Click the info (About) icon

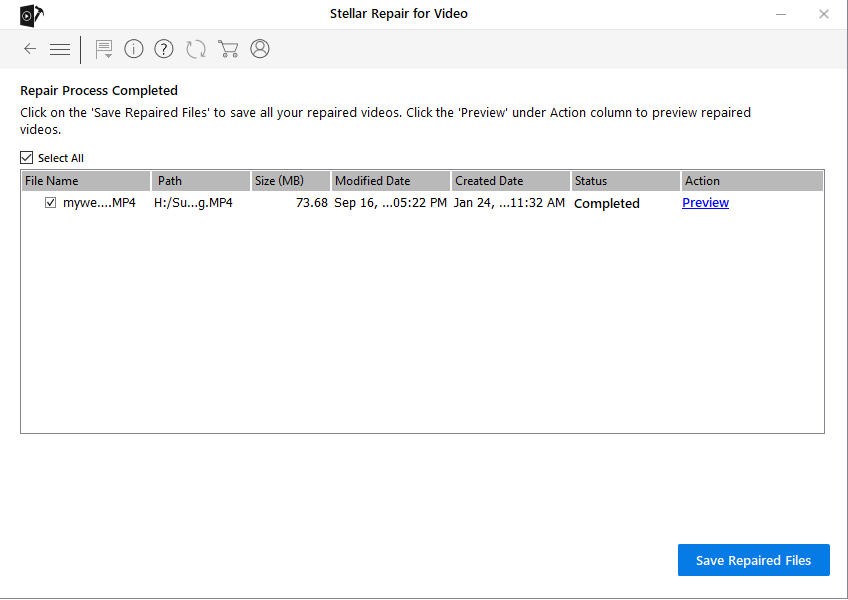click(x=134, y=49)
